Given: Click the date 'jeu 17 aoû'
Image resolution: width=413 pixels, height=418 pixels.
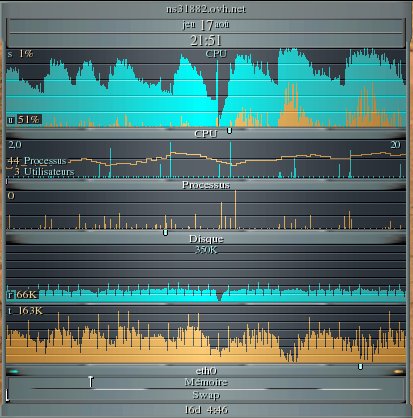Looking at the screenshot, I should [x=206, y=25].
